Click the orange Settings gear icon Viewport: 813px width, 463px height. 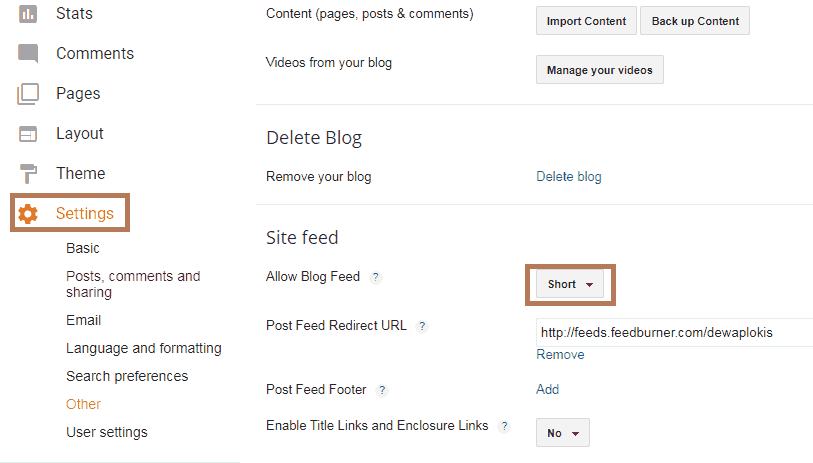point(28,214)
